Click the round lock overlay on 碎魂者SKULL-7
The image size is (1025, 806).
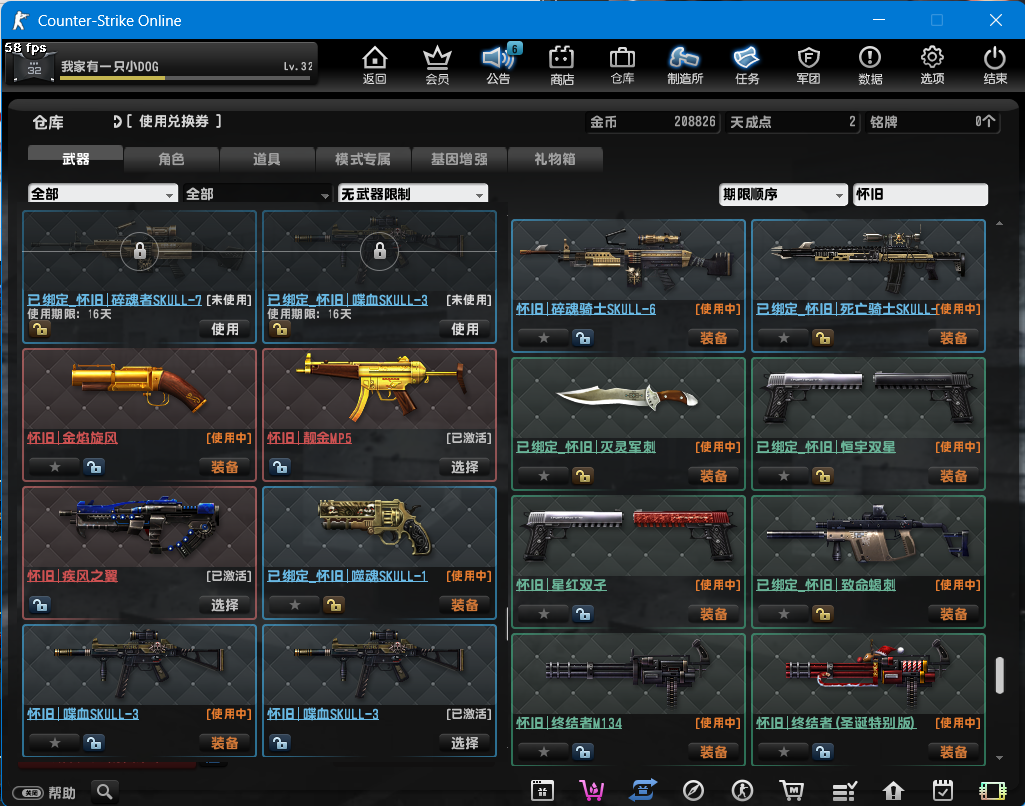(x=139, y=251)
